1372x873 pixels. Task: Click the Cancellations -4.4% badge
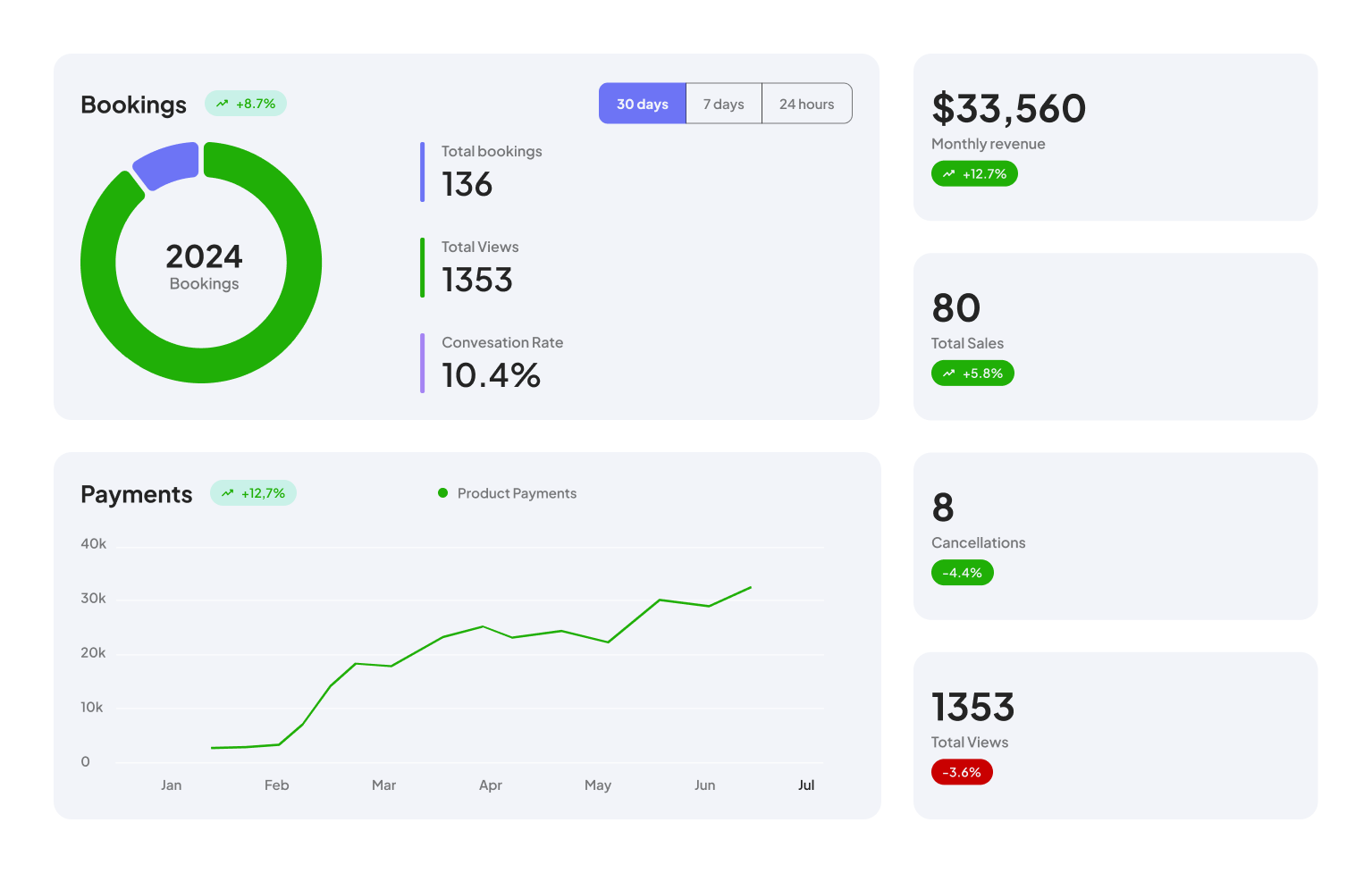coord(962,573)
